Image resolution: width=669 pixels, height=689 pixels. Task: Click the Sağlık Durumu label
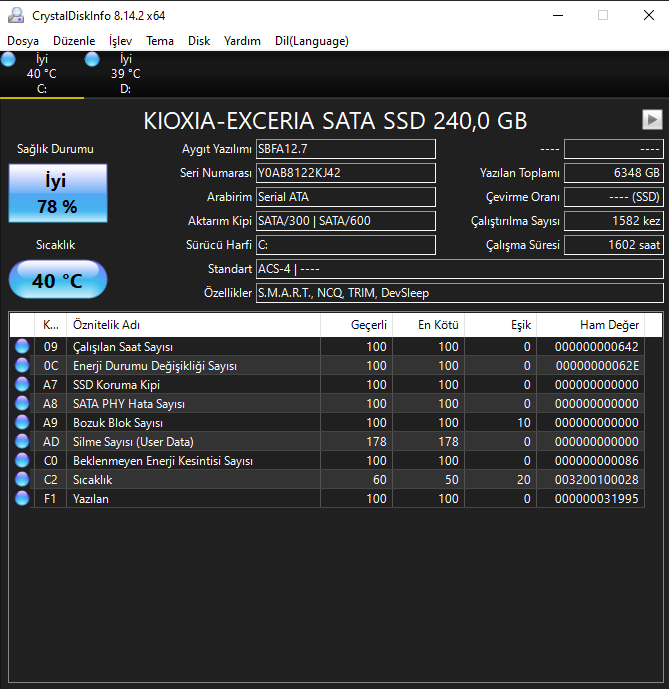tap(55, 149)
